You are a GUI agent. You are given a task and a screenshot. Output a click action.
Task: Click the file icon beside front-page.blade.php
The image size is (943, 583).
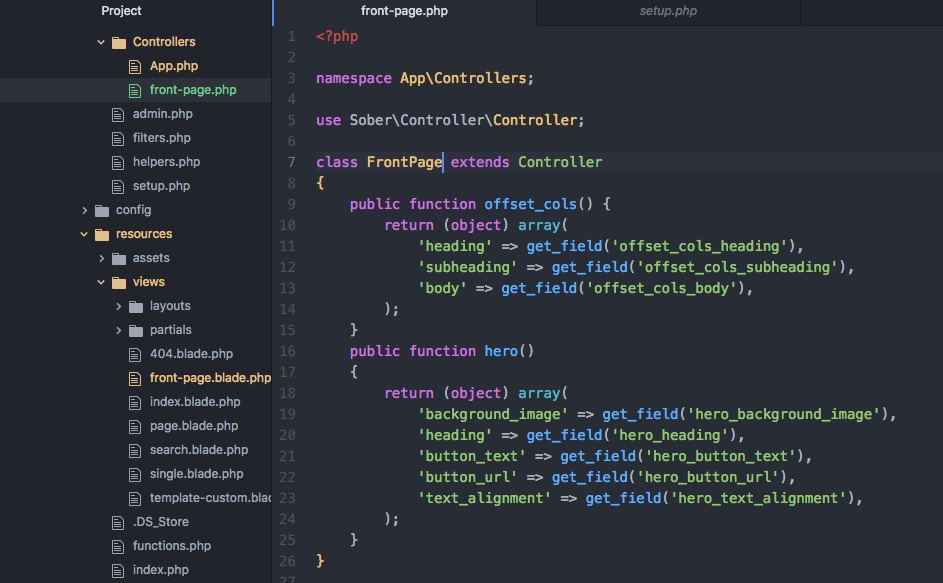pos(135,378)
